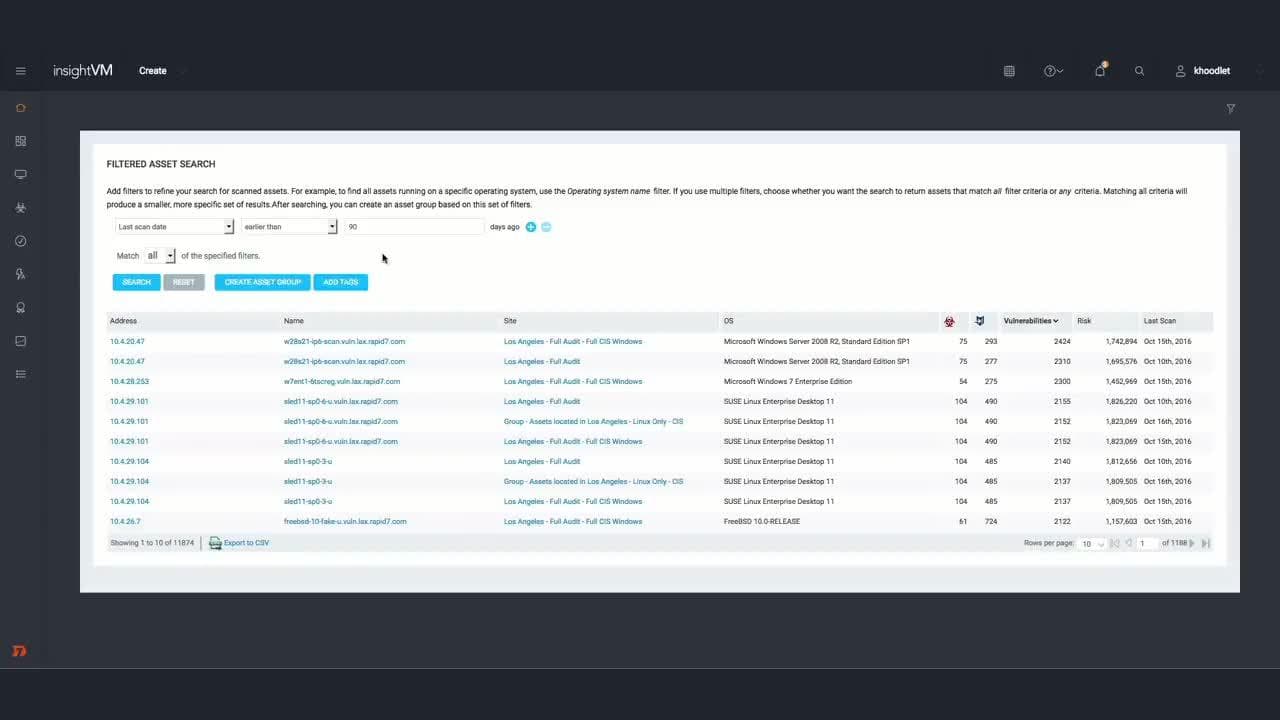Image resolution: width=1280 pixels, height=720 pixels.
Task: Open asset w7ent1-6tscreg.vuln.lax.rapid7.com
Action: tap(342, 381)
